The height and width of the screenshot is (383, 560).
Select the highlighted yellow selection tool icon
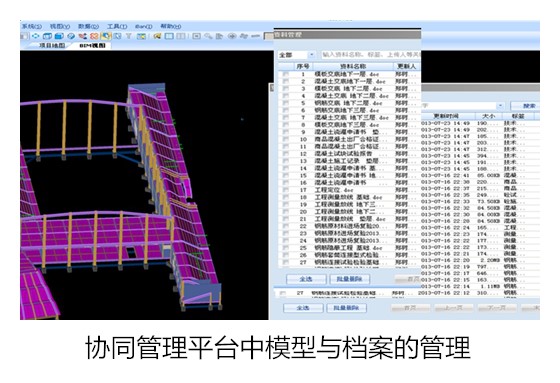coord(106,36)
